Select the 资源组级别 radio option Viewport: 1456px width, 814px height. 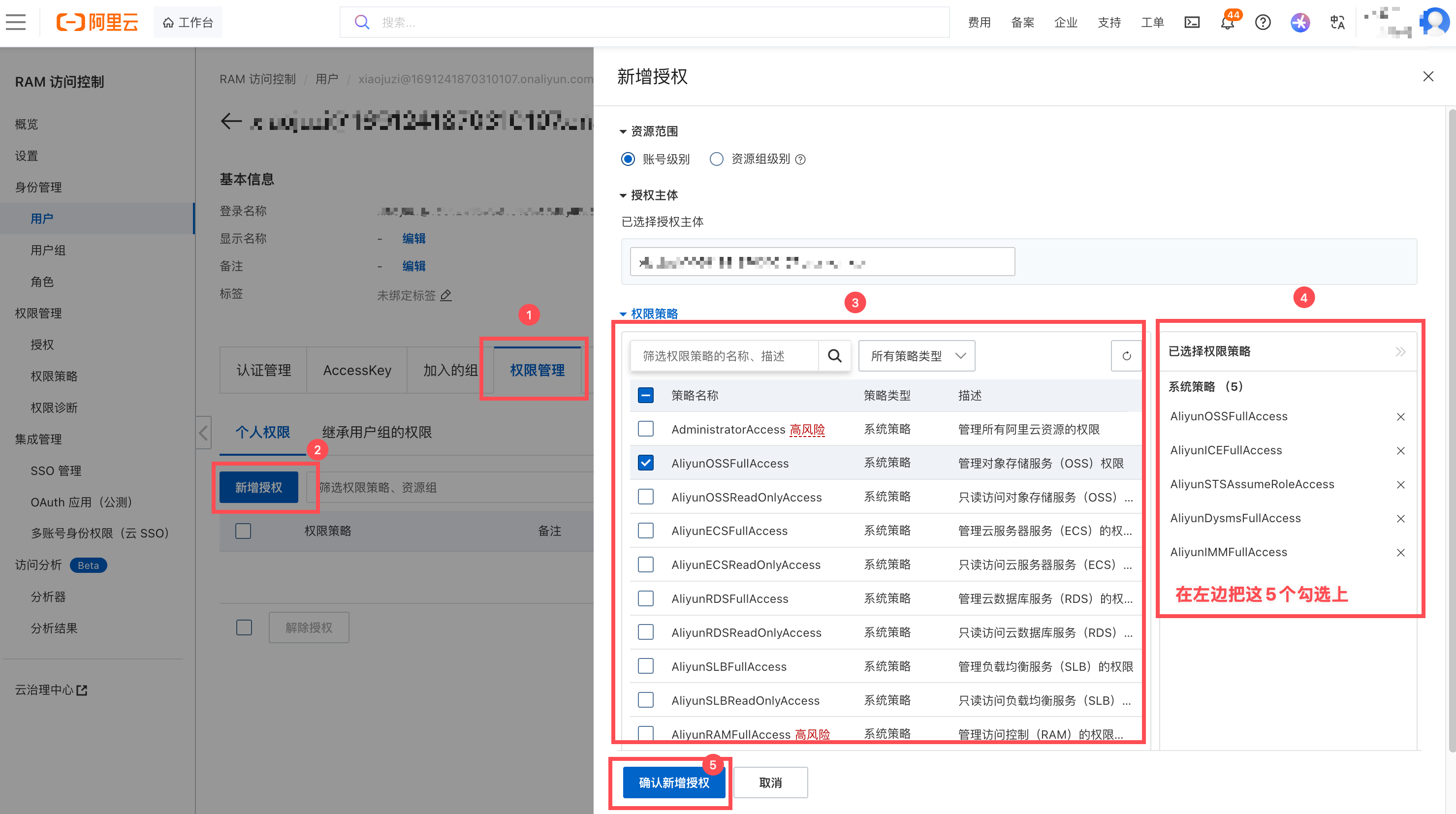tap(716, 159)
